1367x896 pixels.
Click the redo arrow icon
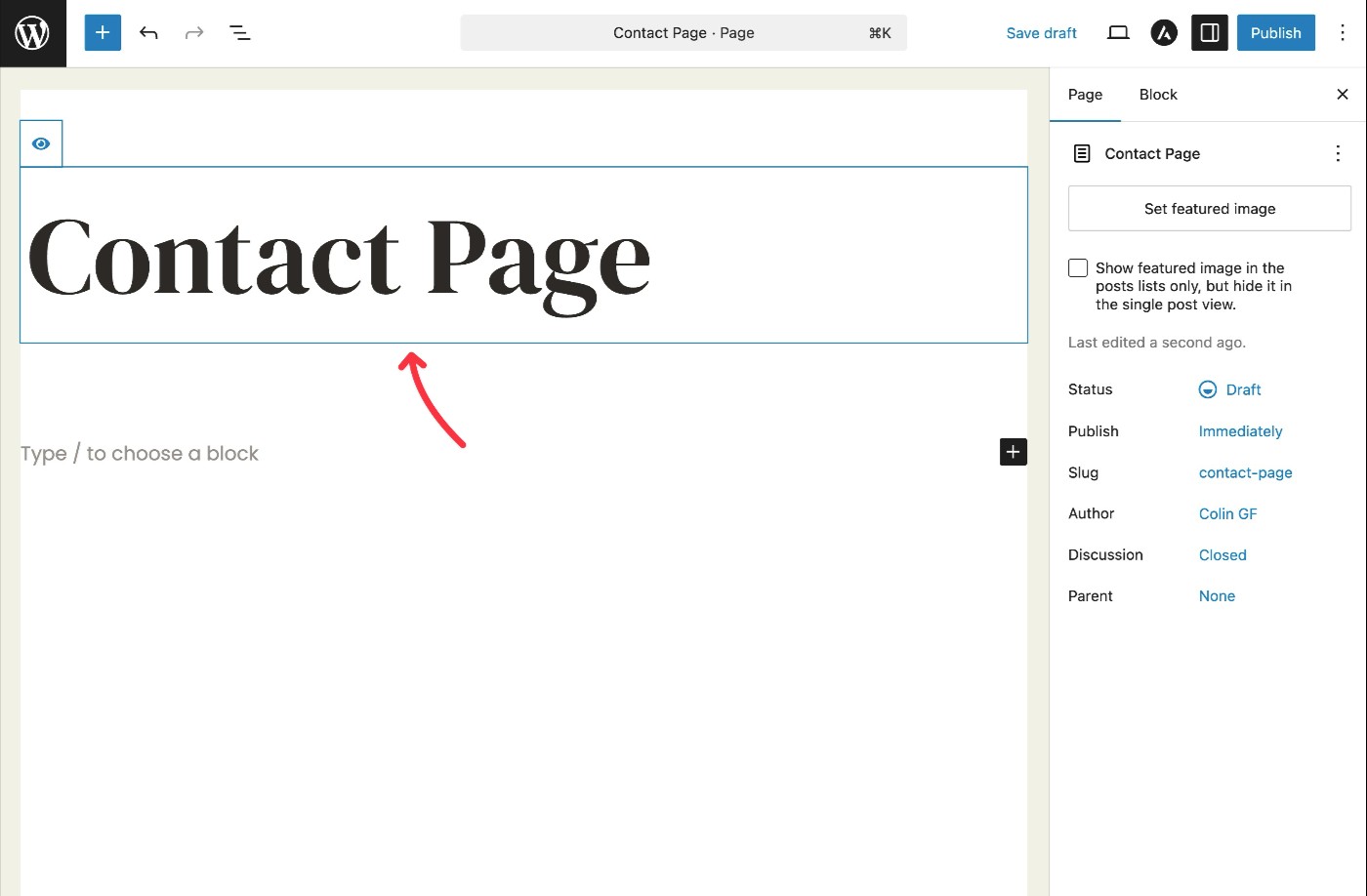[194, 33]
